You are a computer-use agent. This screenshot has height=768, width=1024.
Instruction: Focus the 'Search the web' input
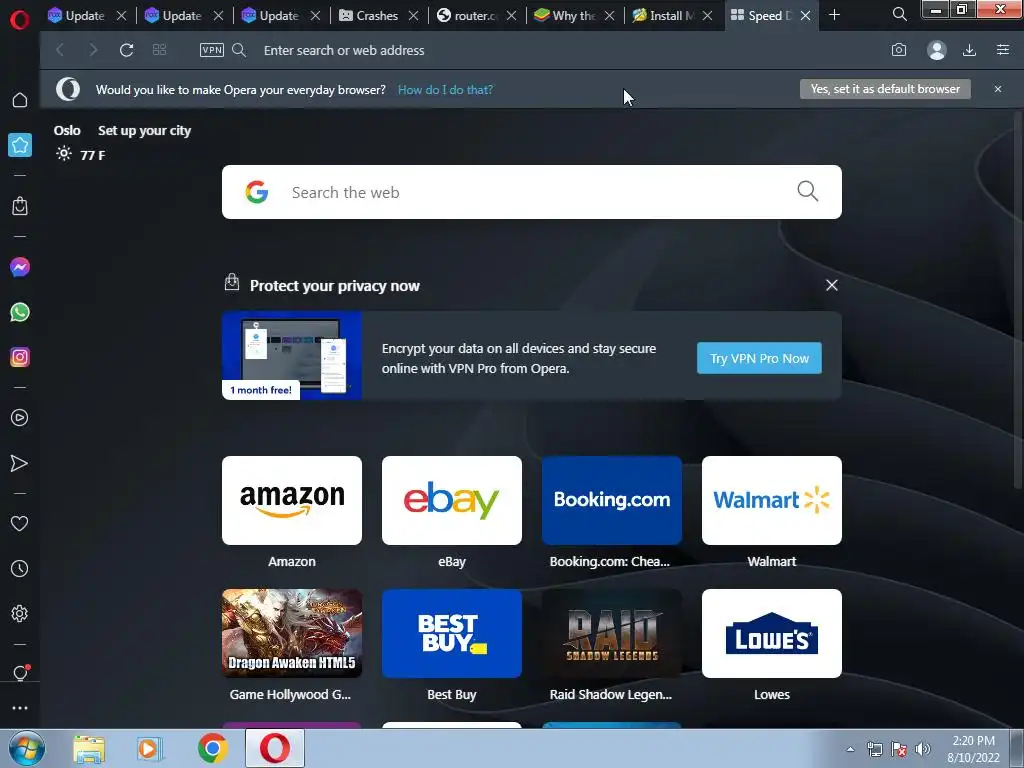point(532,192)
